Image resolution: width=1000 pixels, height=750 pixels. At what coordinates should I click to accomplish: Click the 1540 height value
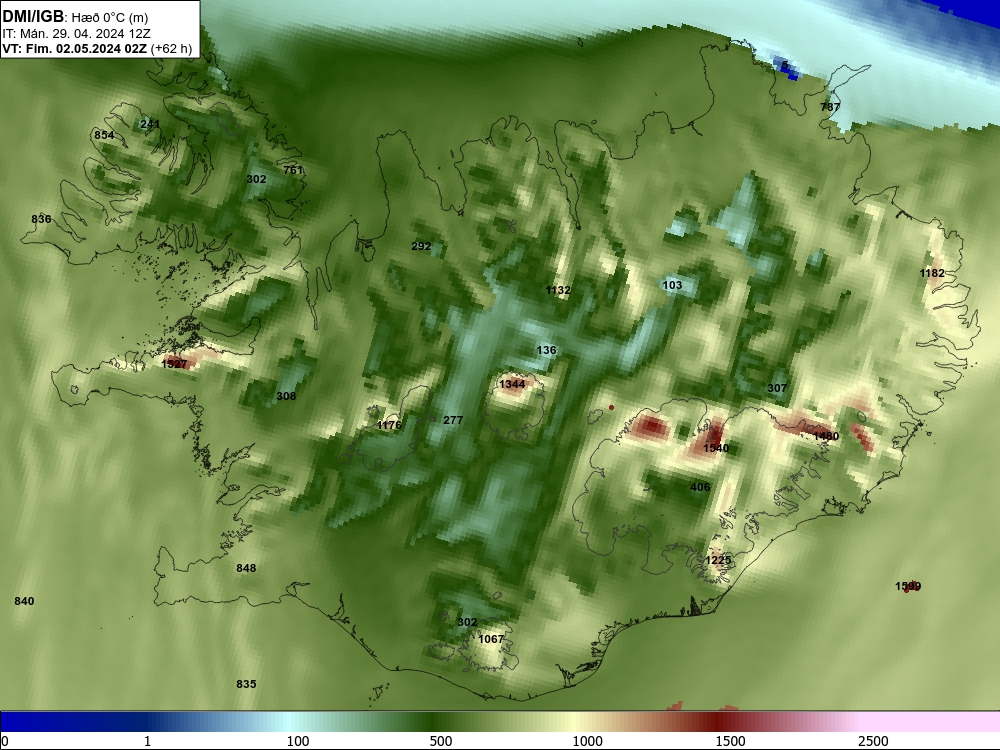(716, 448)
